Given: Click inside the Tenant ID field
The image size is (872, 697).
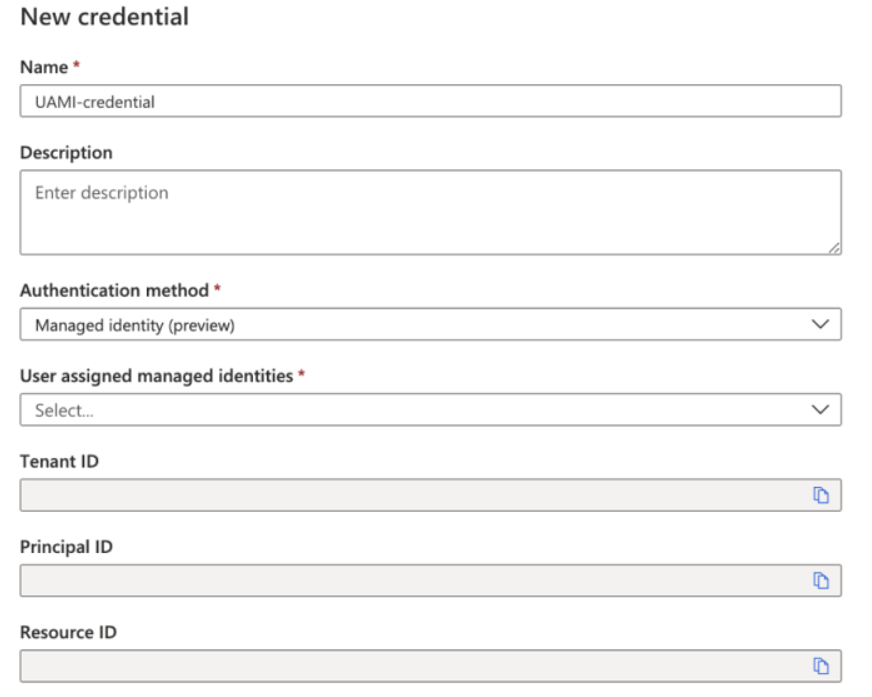Looking at the screenshot, I should pyautogui.click(x=410, y=495).
